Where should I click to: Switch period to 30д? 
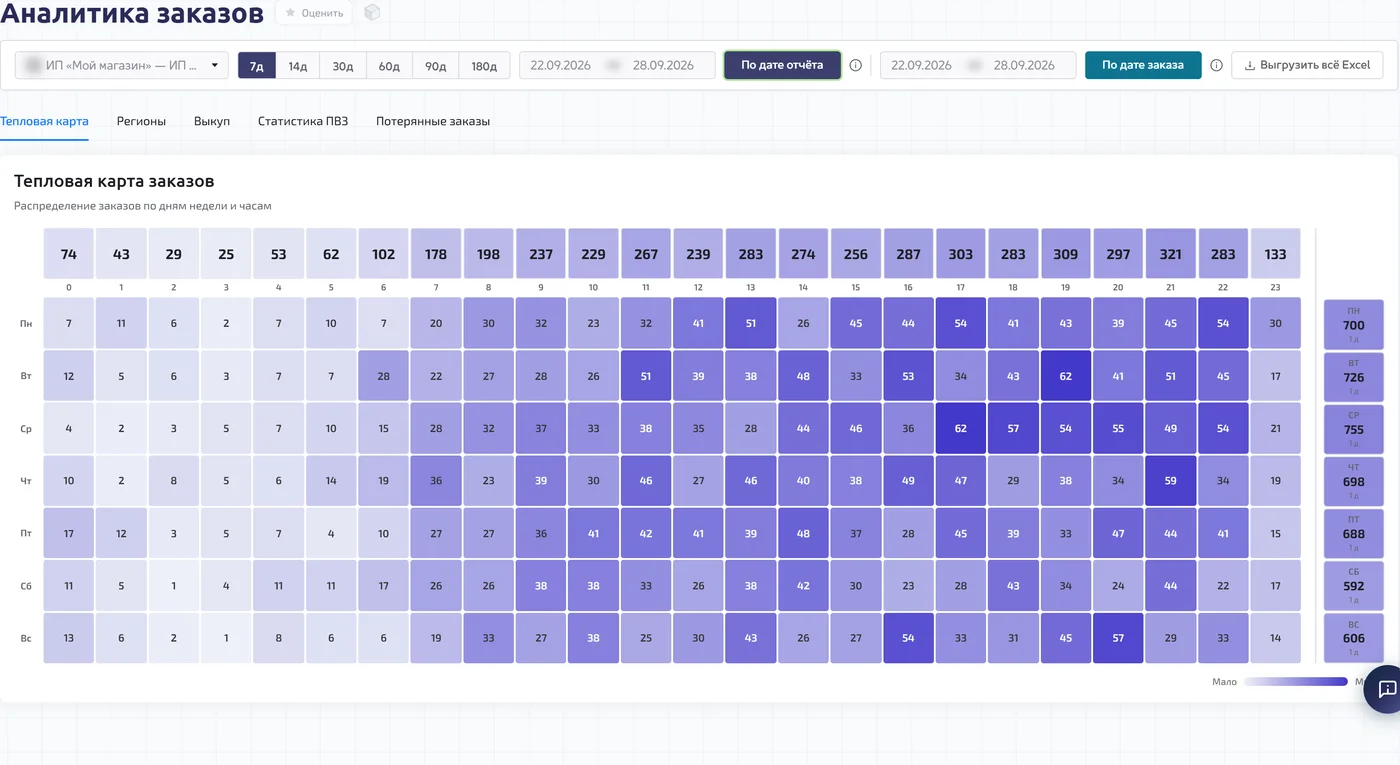pyautogui.click(x=343, y=66)
